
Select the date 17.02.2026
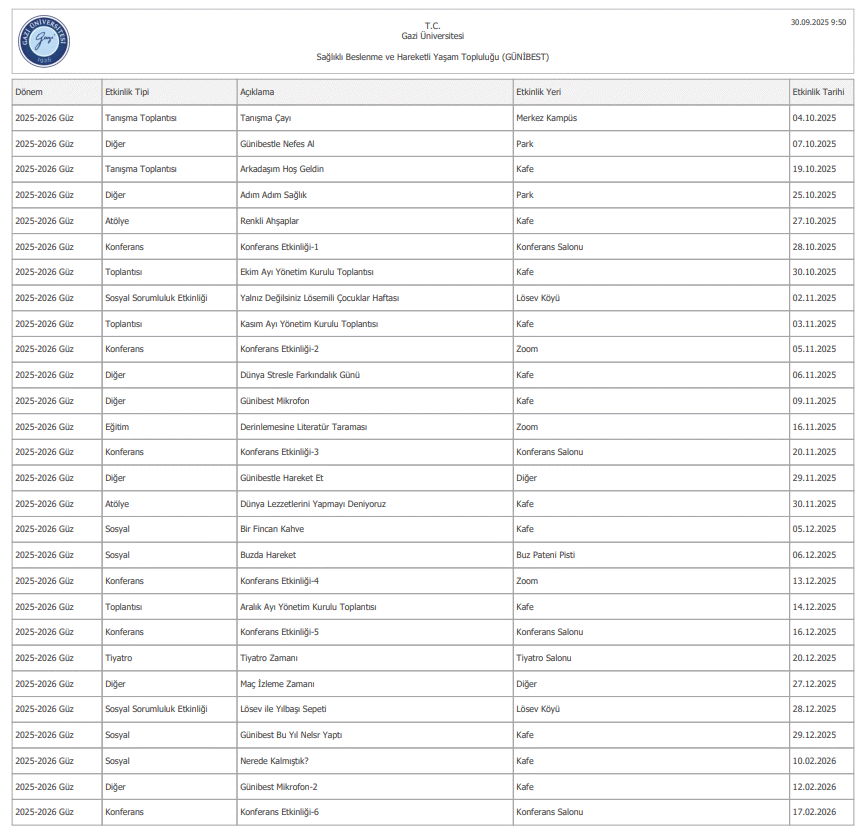(x=814, y=812)
